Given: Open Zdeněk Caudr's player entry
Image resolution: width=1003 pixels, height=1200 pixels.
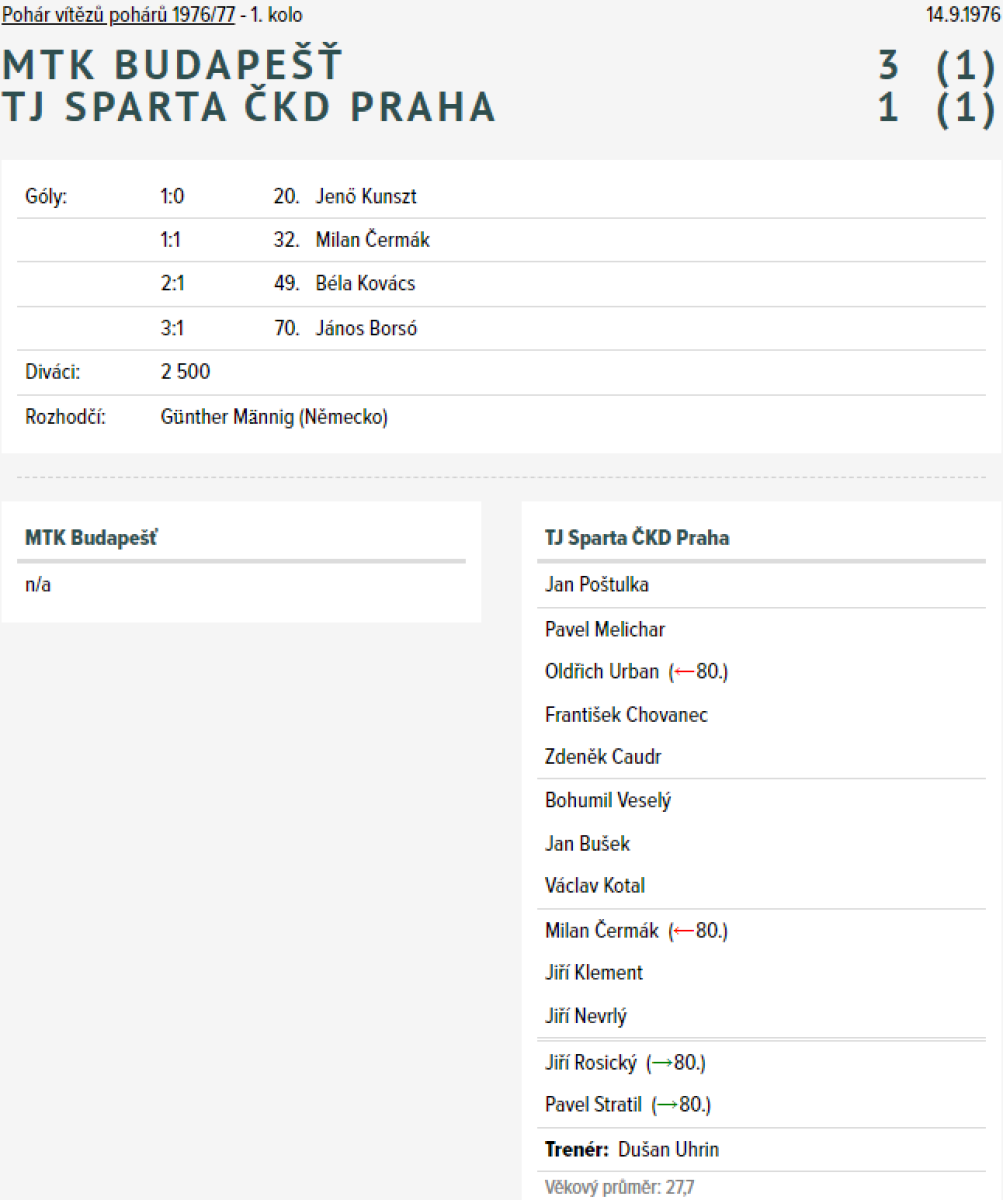Looking at the screenshot, I should click(x=603, y=758).
